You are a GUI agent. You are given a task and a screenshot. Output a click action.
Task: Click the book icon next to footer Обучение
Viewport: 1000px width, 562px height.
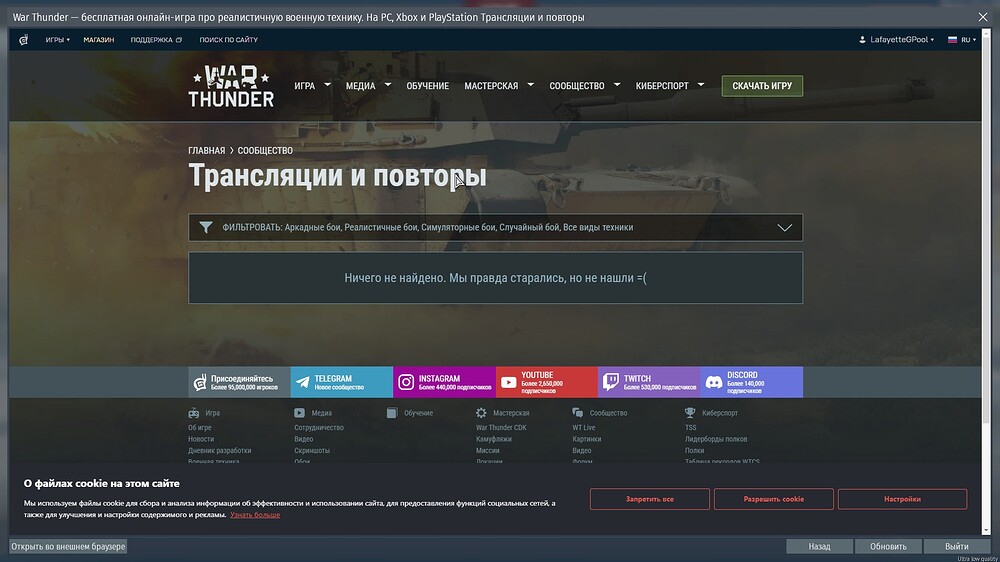click(x=392, y=413)
